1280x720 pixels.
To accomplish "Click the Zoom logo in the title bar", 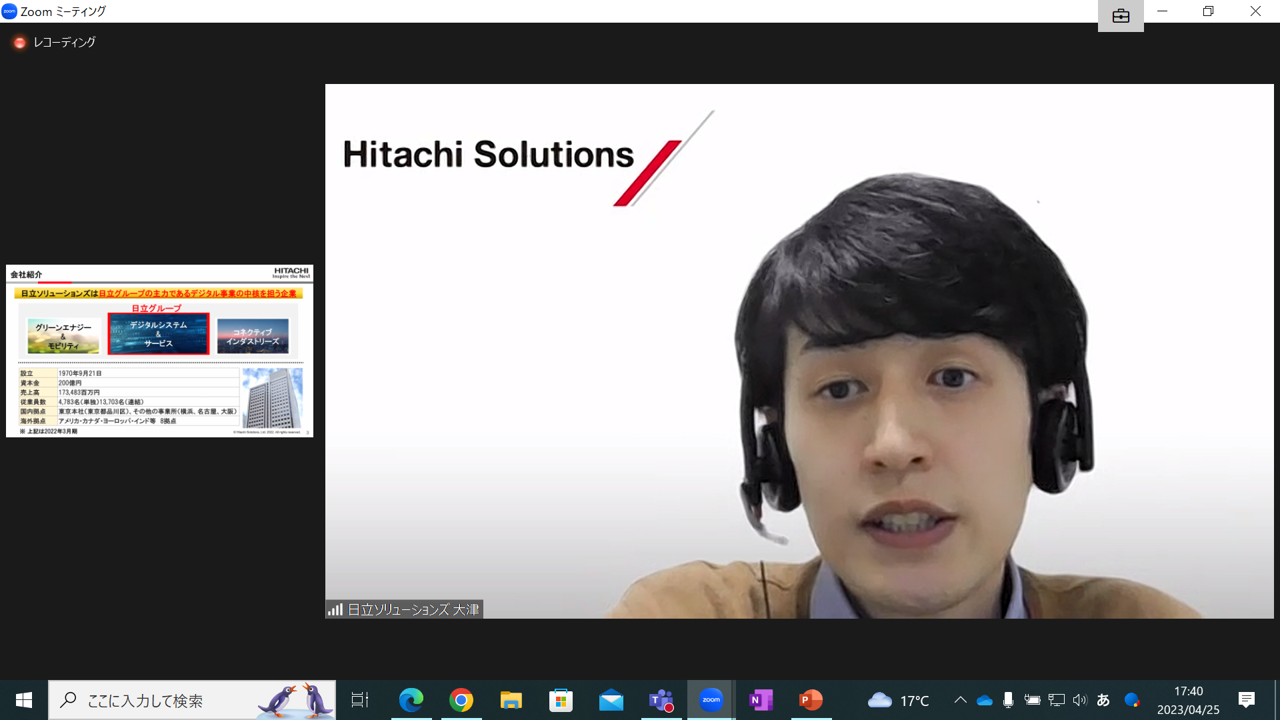I will [x=10, y=11].
